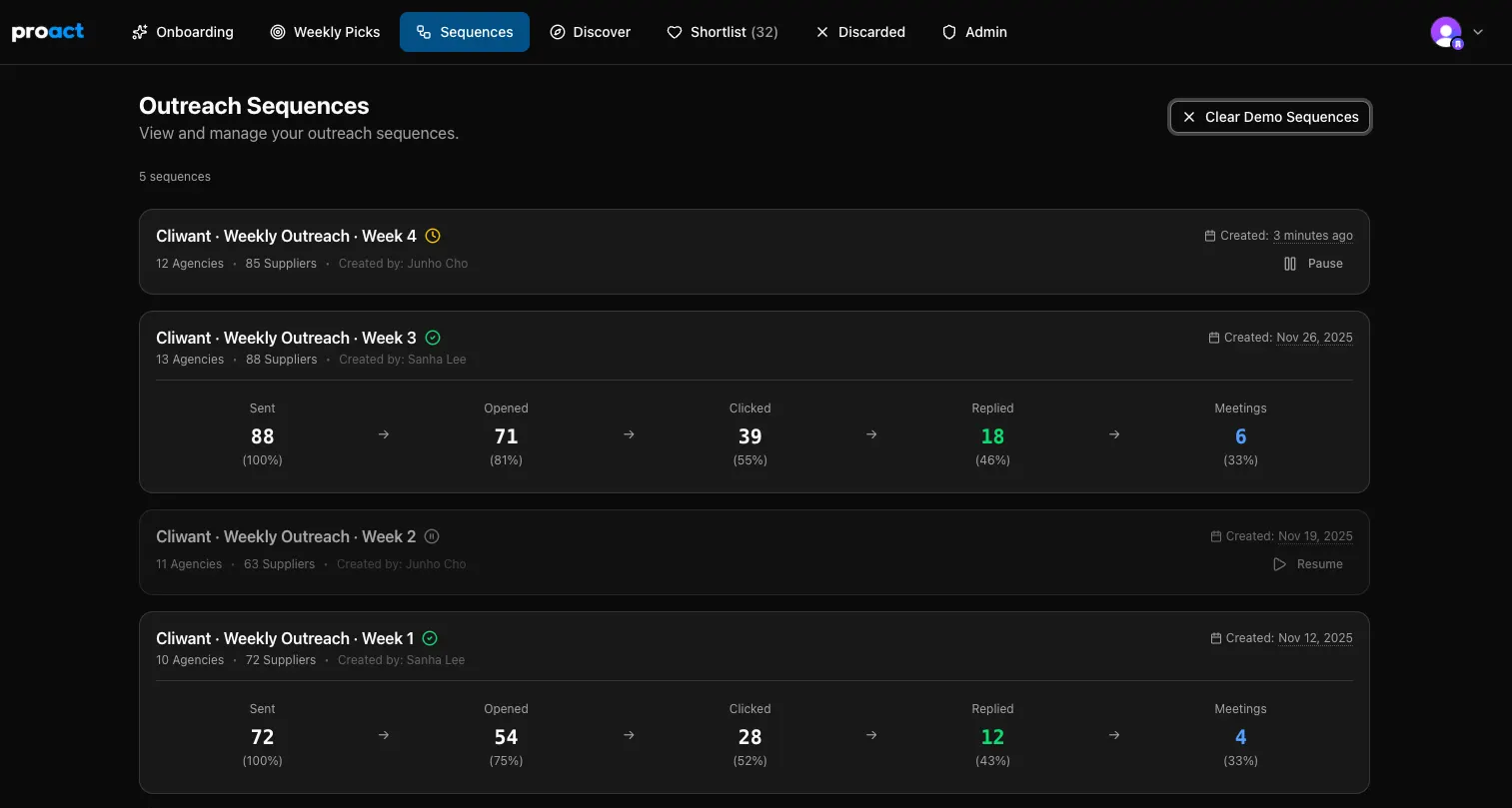Click the user avatar picture

coord(1445,31)
